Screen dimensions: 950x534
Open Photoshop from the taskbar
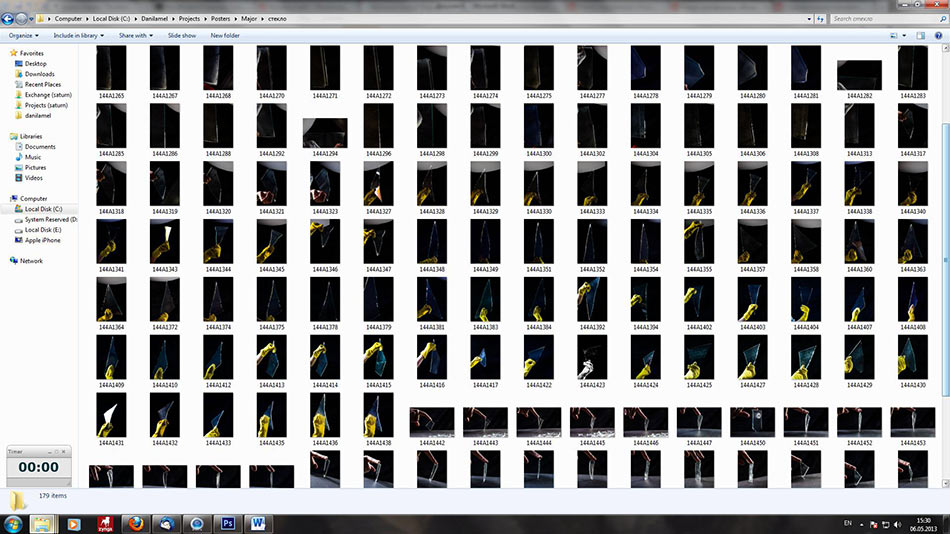[x=227, y=523]
